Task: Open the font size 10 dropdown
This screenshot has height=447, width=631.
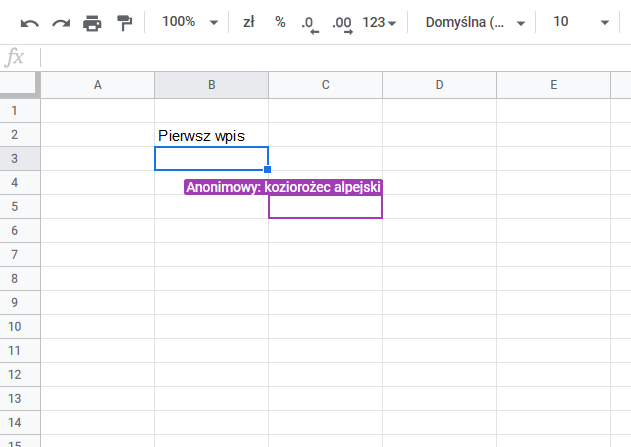Action: click(580, 22)
